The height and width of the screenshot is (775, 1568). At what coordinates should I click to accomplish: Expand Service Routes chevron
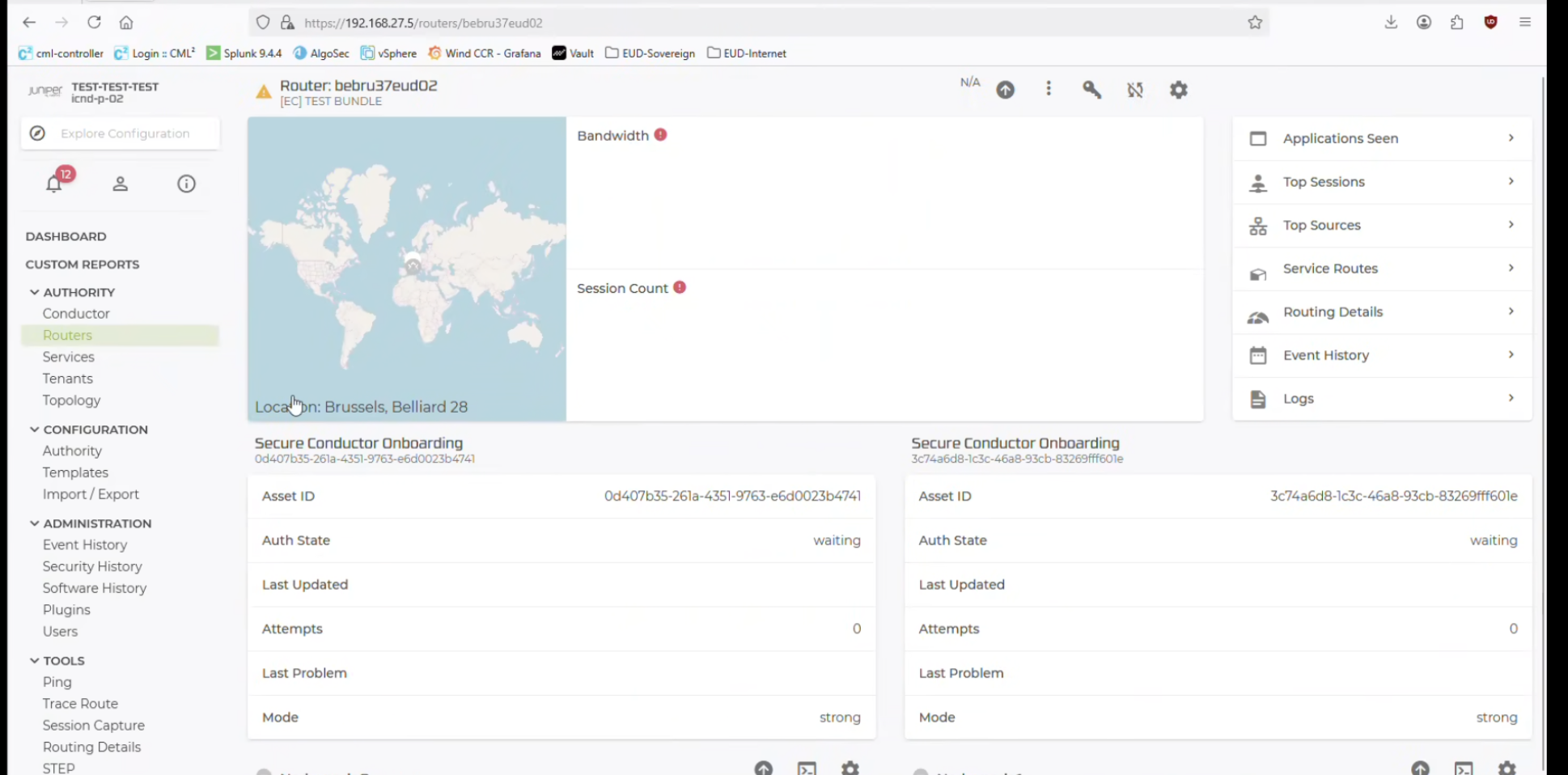click(1511, 268)
